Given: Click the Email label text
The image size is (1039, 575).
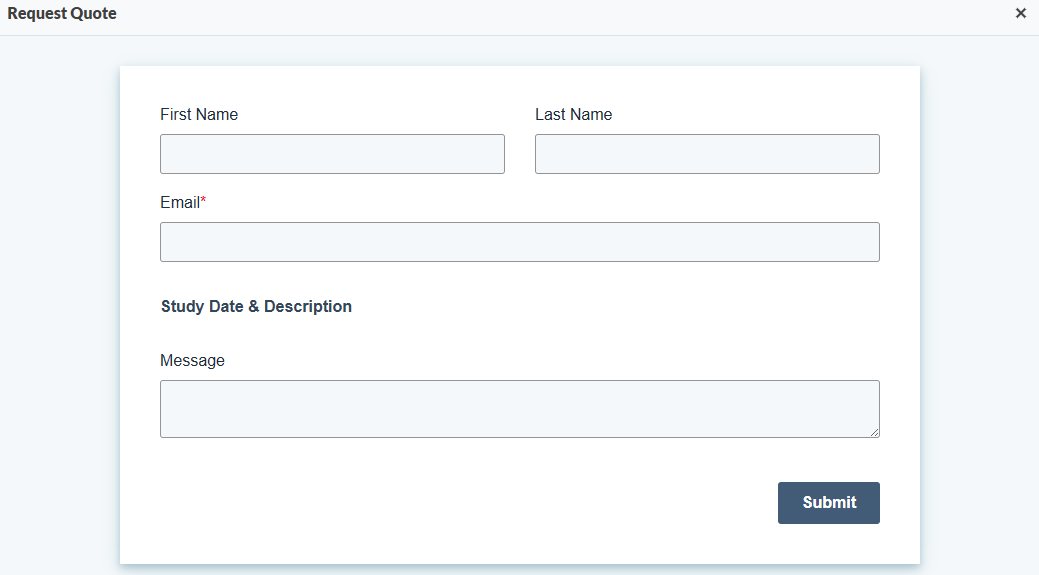Looking at the screenshot, I should point(180,203).
